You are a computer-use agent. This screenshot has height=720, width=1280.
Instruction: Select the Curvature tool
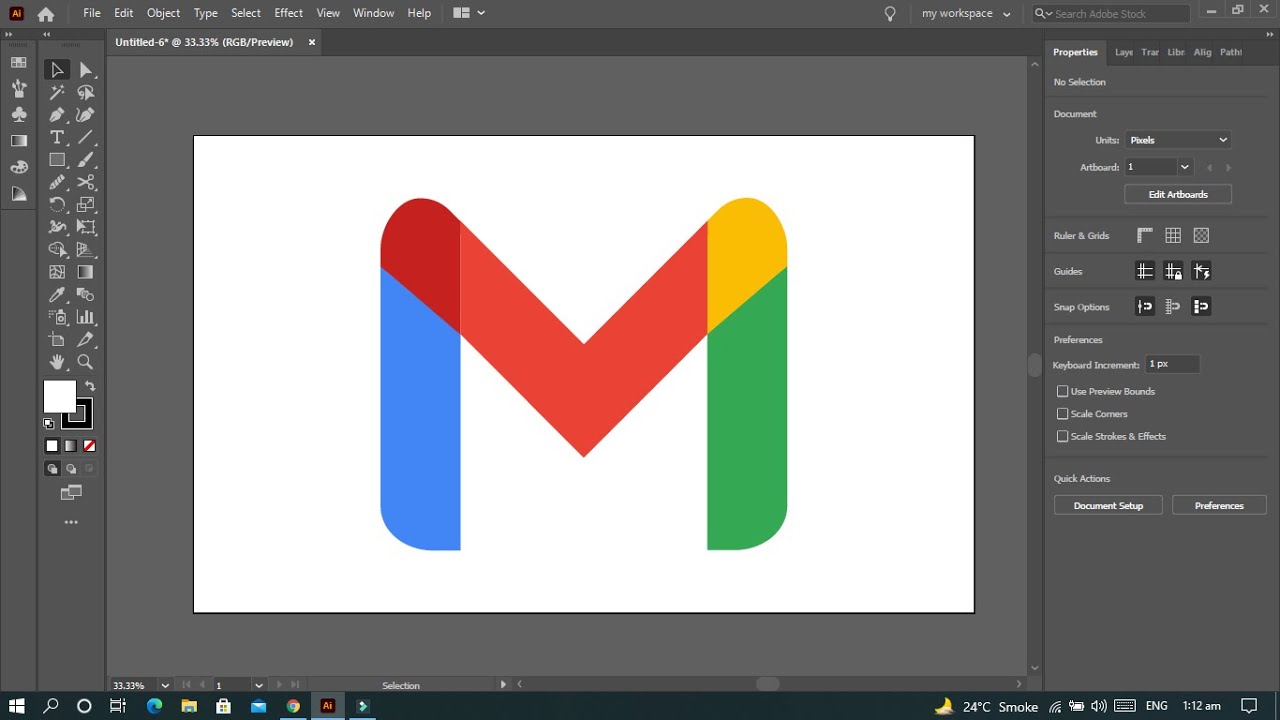click(x=86, y=115)
